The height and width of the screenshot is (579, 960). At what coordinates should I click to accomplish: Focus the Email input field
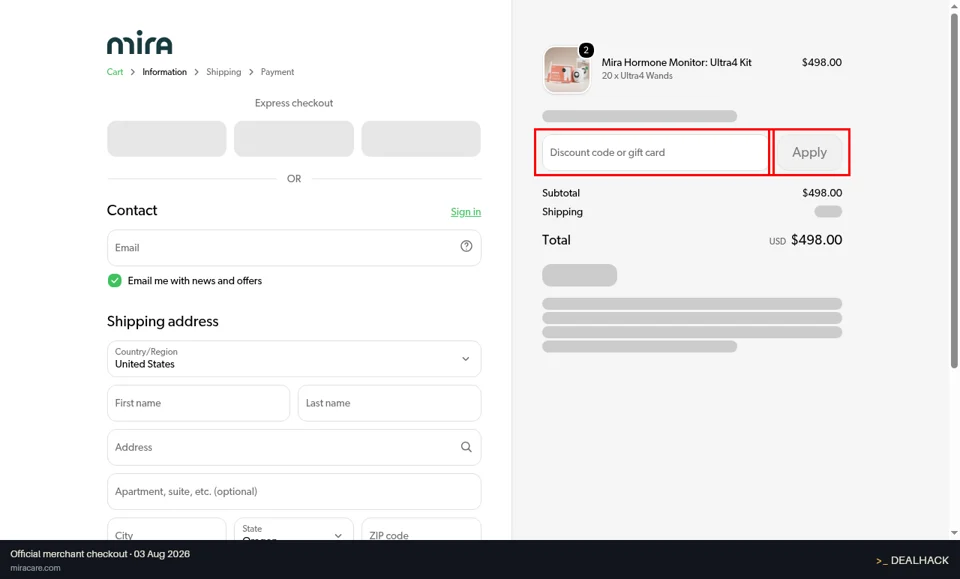[x=294, y=248]
